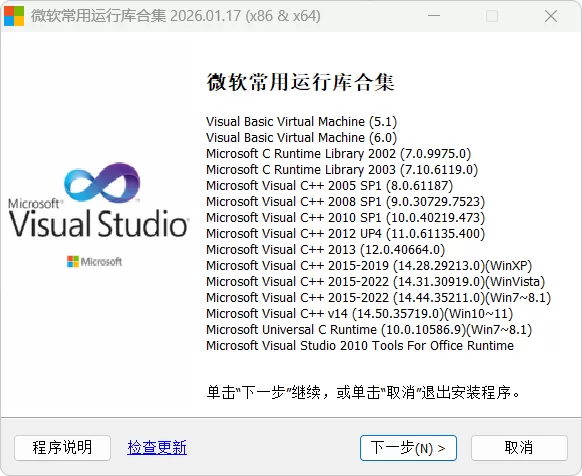Click the Visual Studio infinity logo

point(102,183)
